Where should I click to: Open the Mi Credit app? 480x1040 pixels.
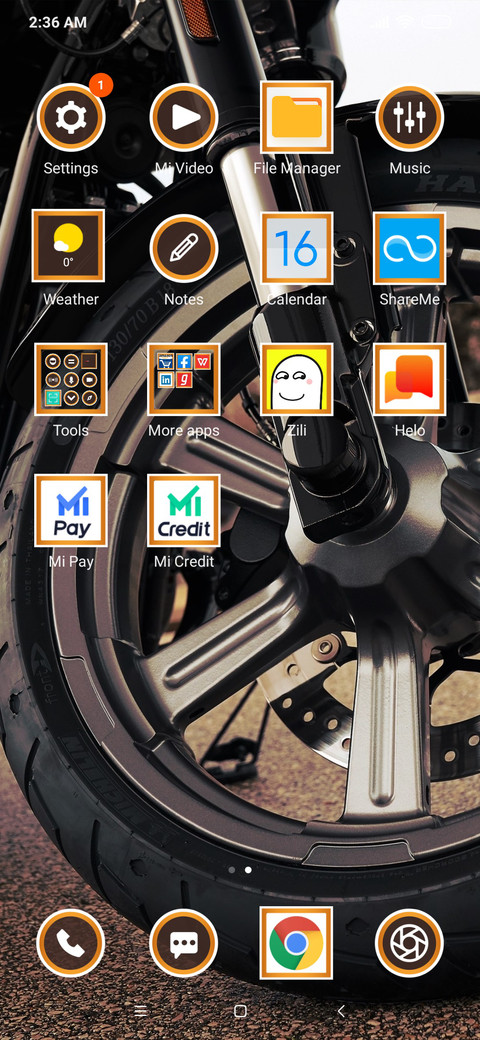(x=184, y=511)
